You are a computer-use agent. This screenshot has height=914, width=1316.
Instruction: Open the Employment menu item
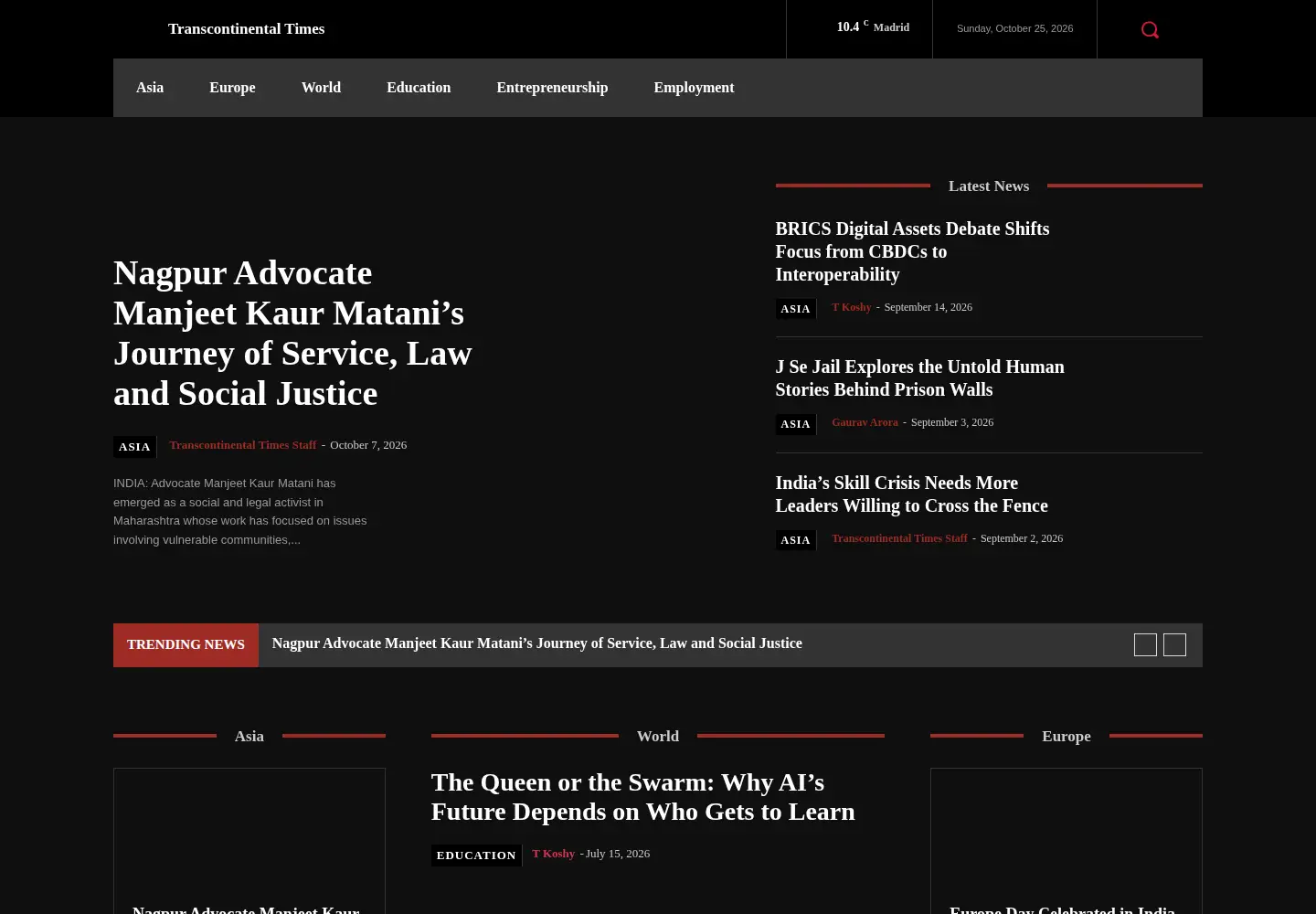[694, 88]
